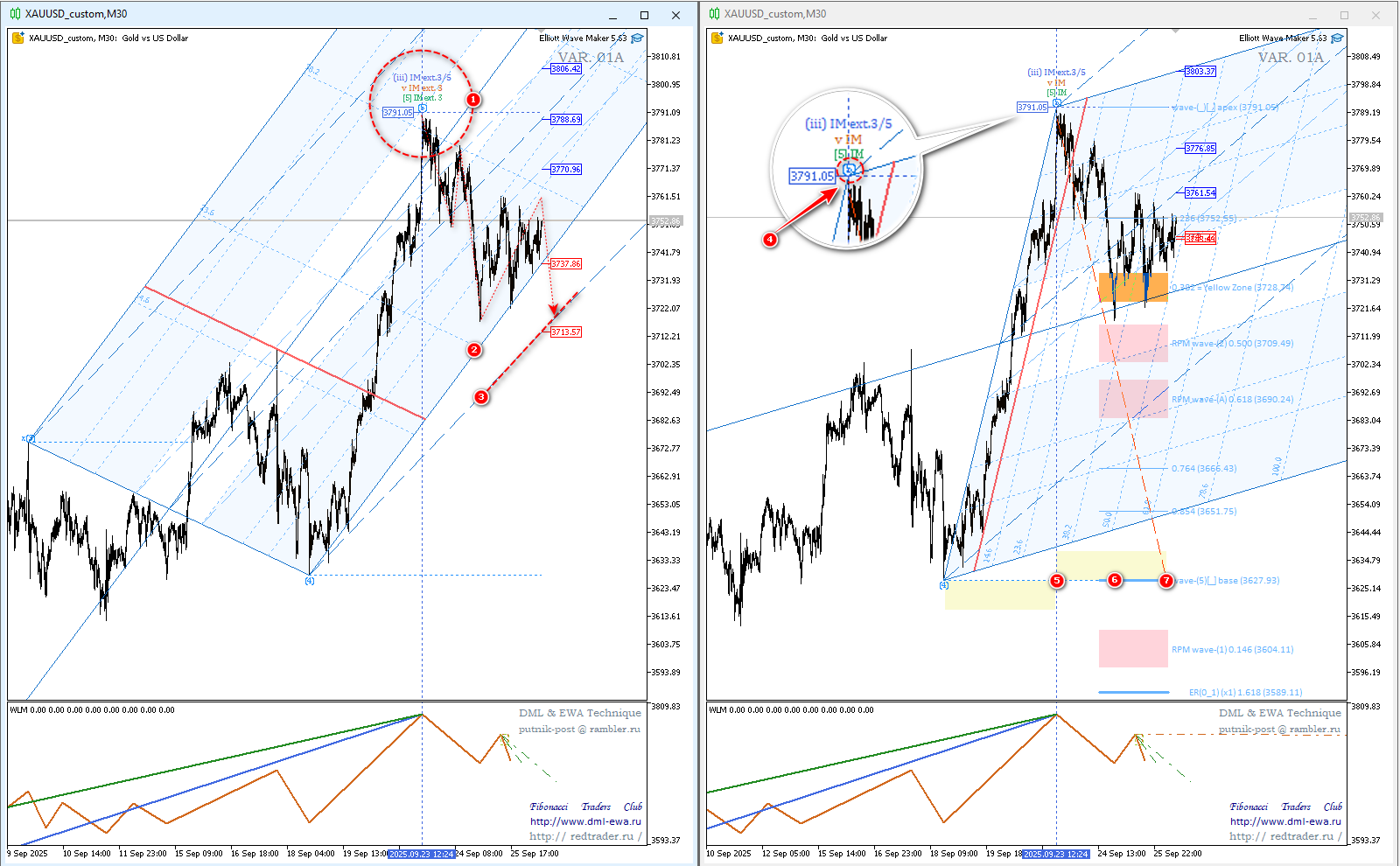The width and height of the screenshot is (1400, 866).
Task: Click the right window's chart title icon
Action: pyautogui.click(x=714, y=14)
